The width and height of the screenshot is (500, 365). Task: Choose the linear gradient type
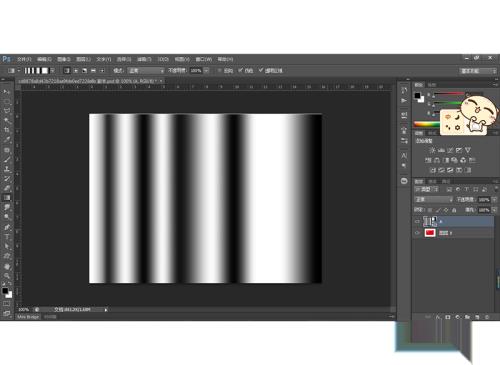(x=67, y=71)
